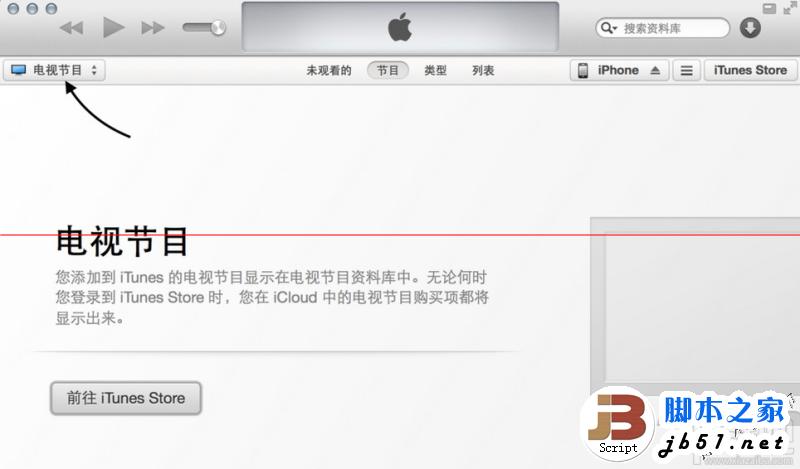Switch to the 未观看的 tab
Viewport: 800px width, 469px height.
(329, 70)
